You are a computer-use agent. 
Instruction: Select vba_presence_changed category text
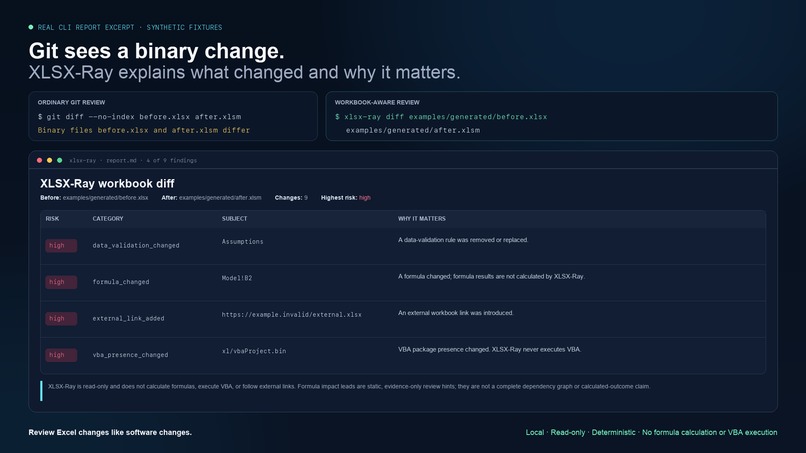tap(131, 355)
